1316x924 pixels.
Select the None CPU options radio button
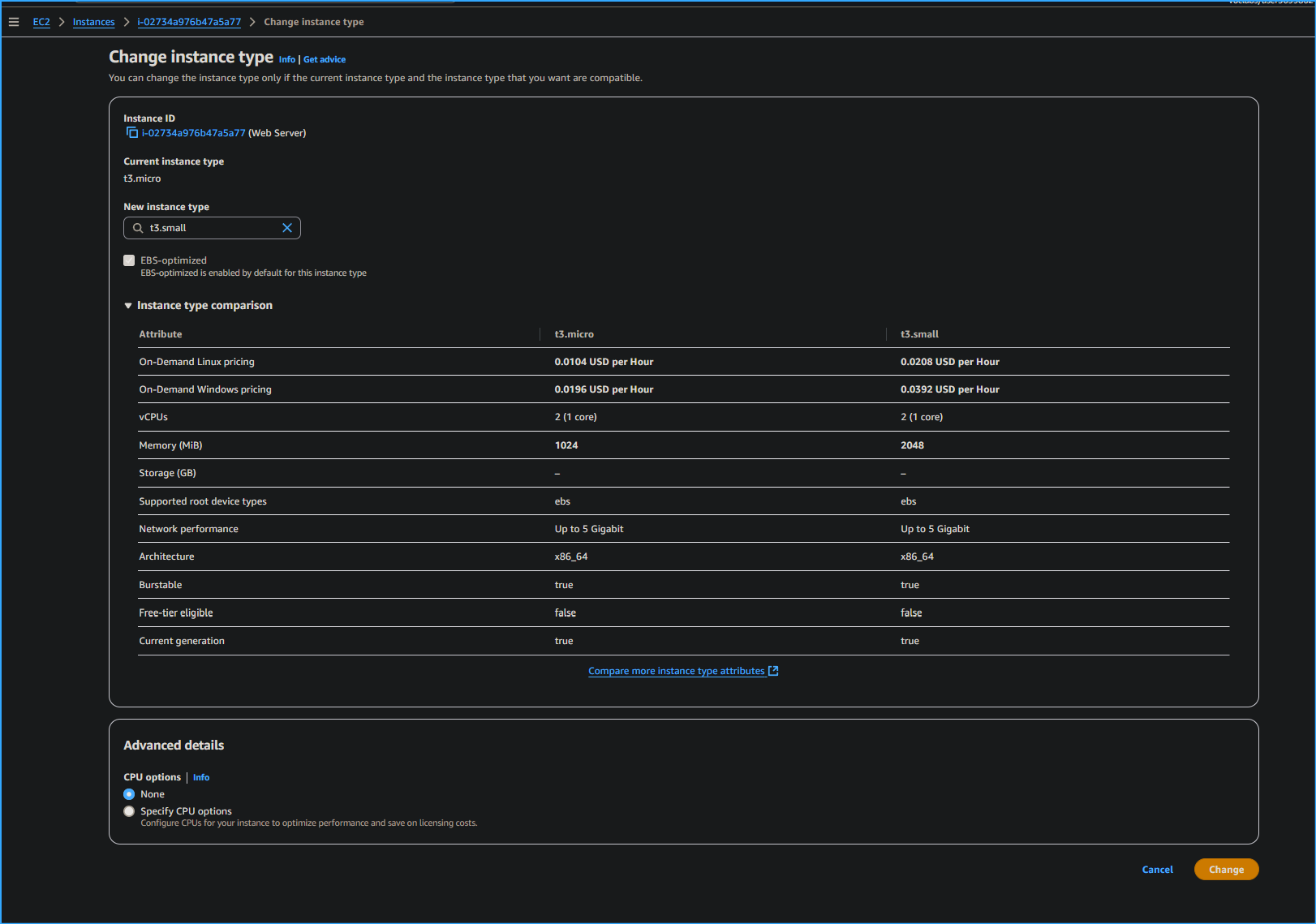[x=129, y=794]
